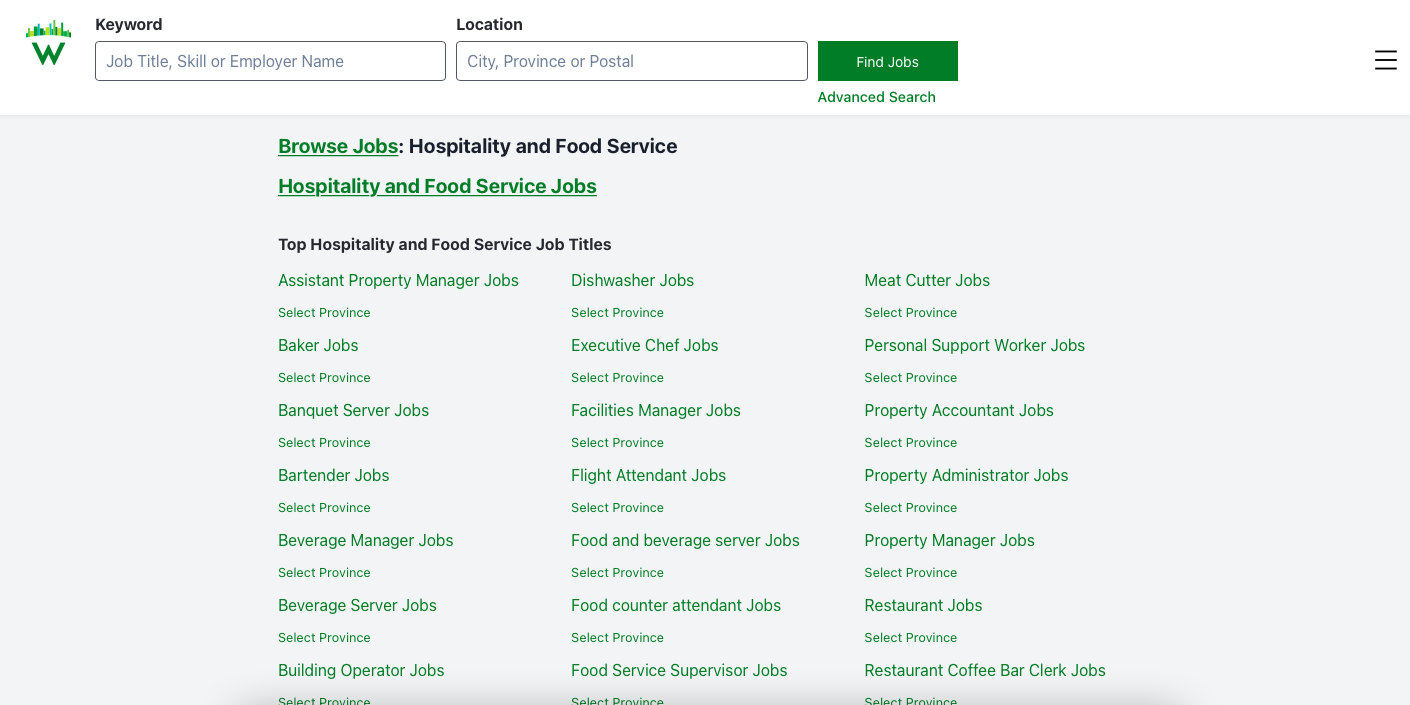Open Property Manager Jobs link
Image resolution: width=1410 pixels, height=705 pixels.
pos(949,541)
